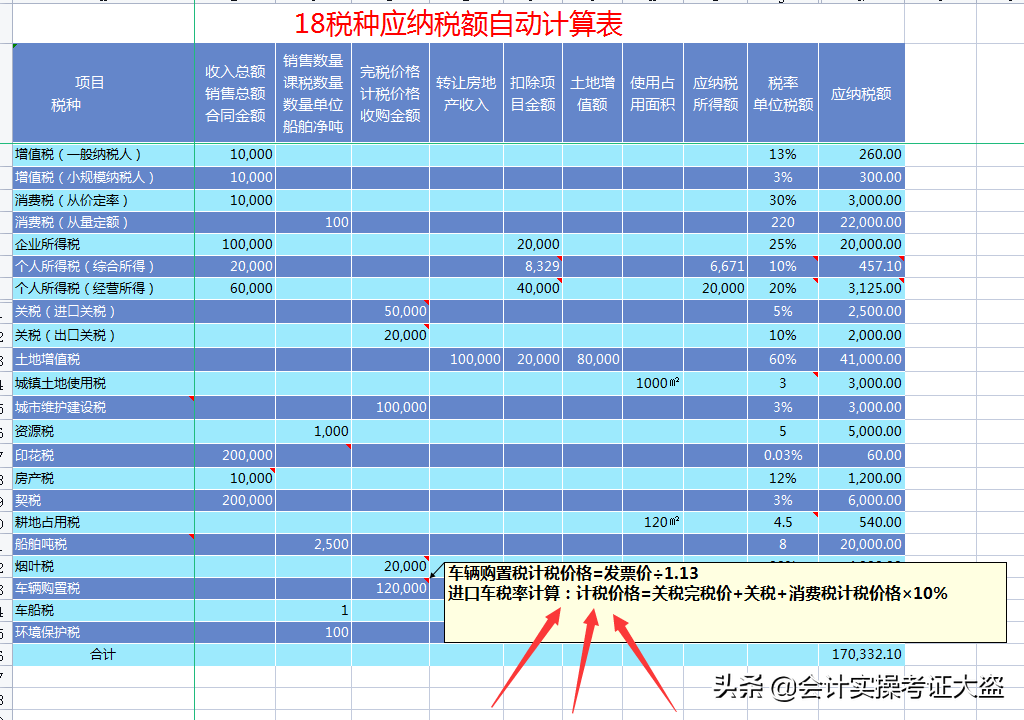
Task: Select the 应纳税额 column header
Action: (x=860, y=92)
